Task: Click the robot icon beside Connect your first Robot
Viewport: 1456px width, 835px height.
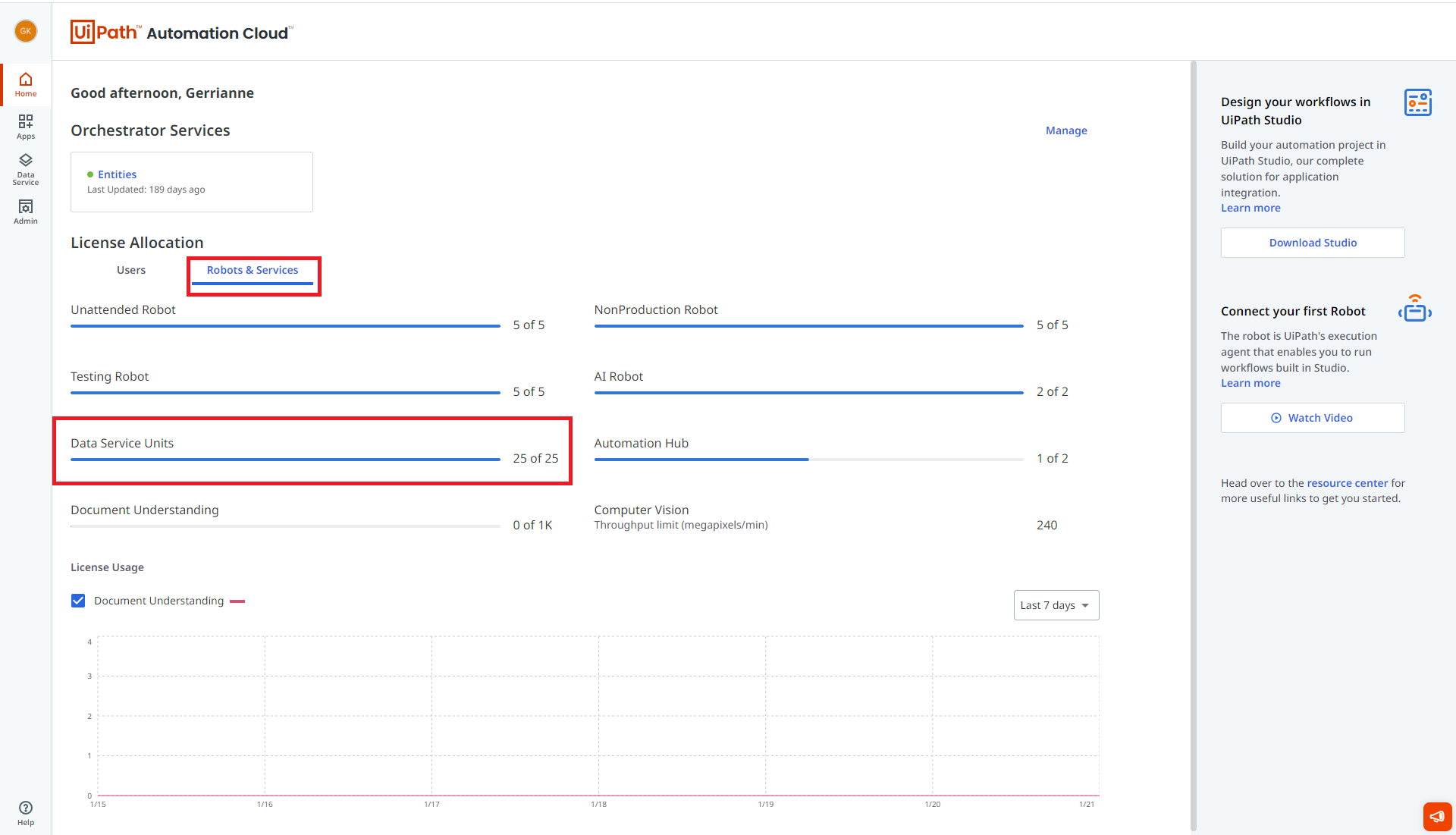Action: pos(1415,309)
